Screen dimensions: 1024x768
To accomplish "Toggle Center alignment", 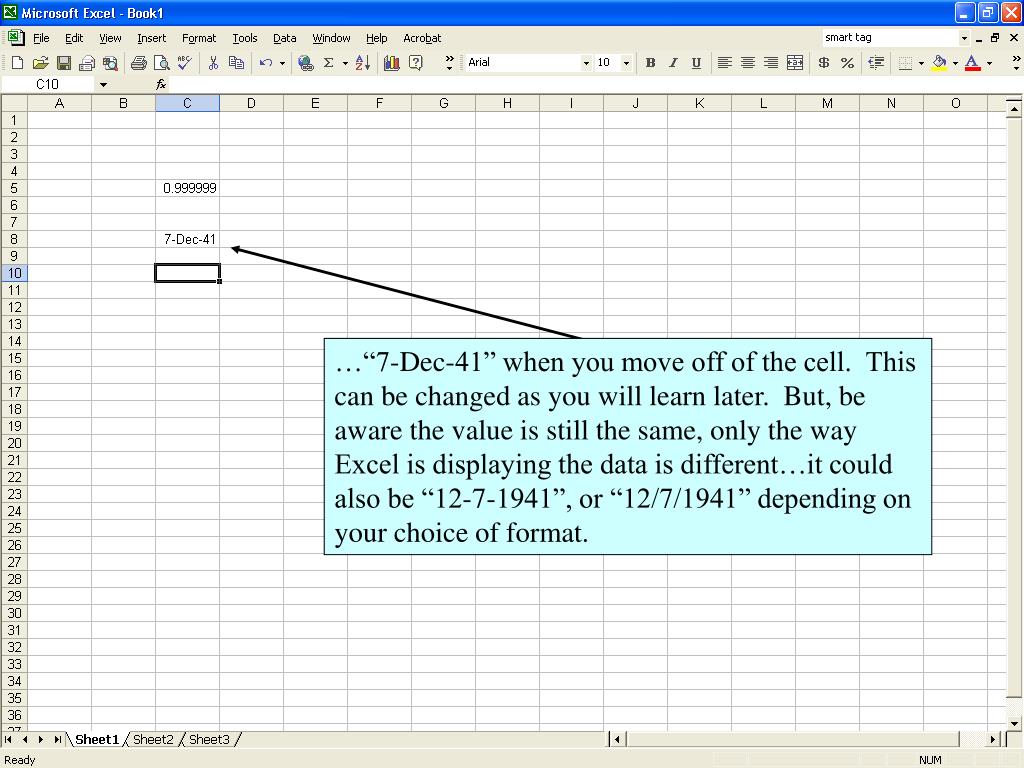I will coord(748,63).
